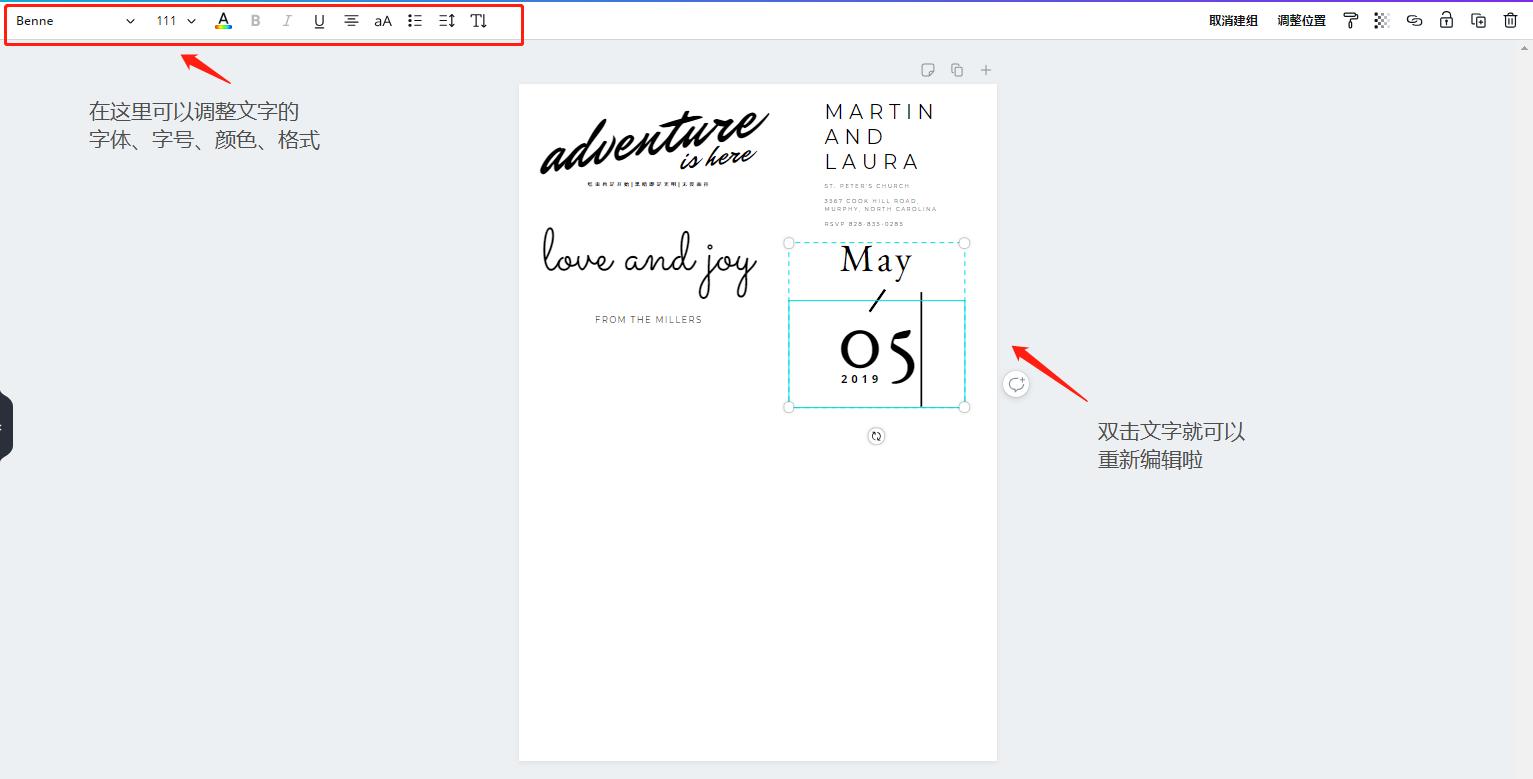The height and width of the screenshot is (779, 1533).
Task: Open the Benne font dropdown
Action: point(75,20)
